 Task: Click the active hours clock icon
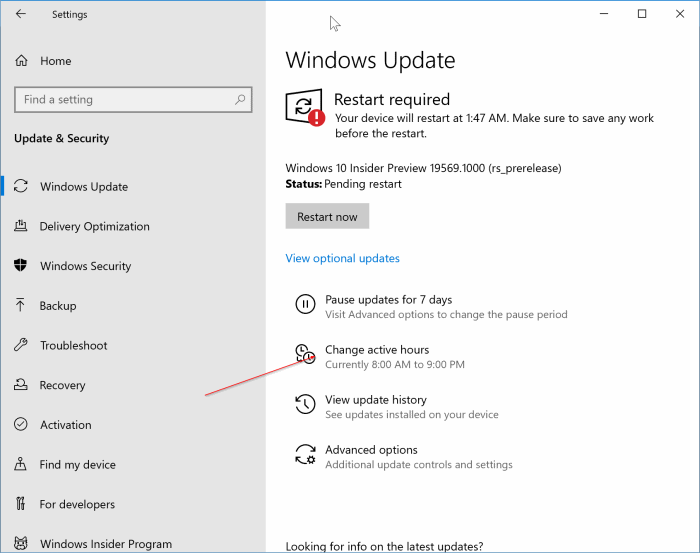pos(305,354)
